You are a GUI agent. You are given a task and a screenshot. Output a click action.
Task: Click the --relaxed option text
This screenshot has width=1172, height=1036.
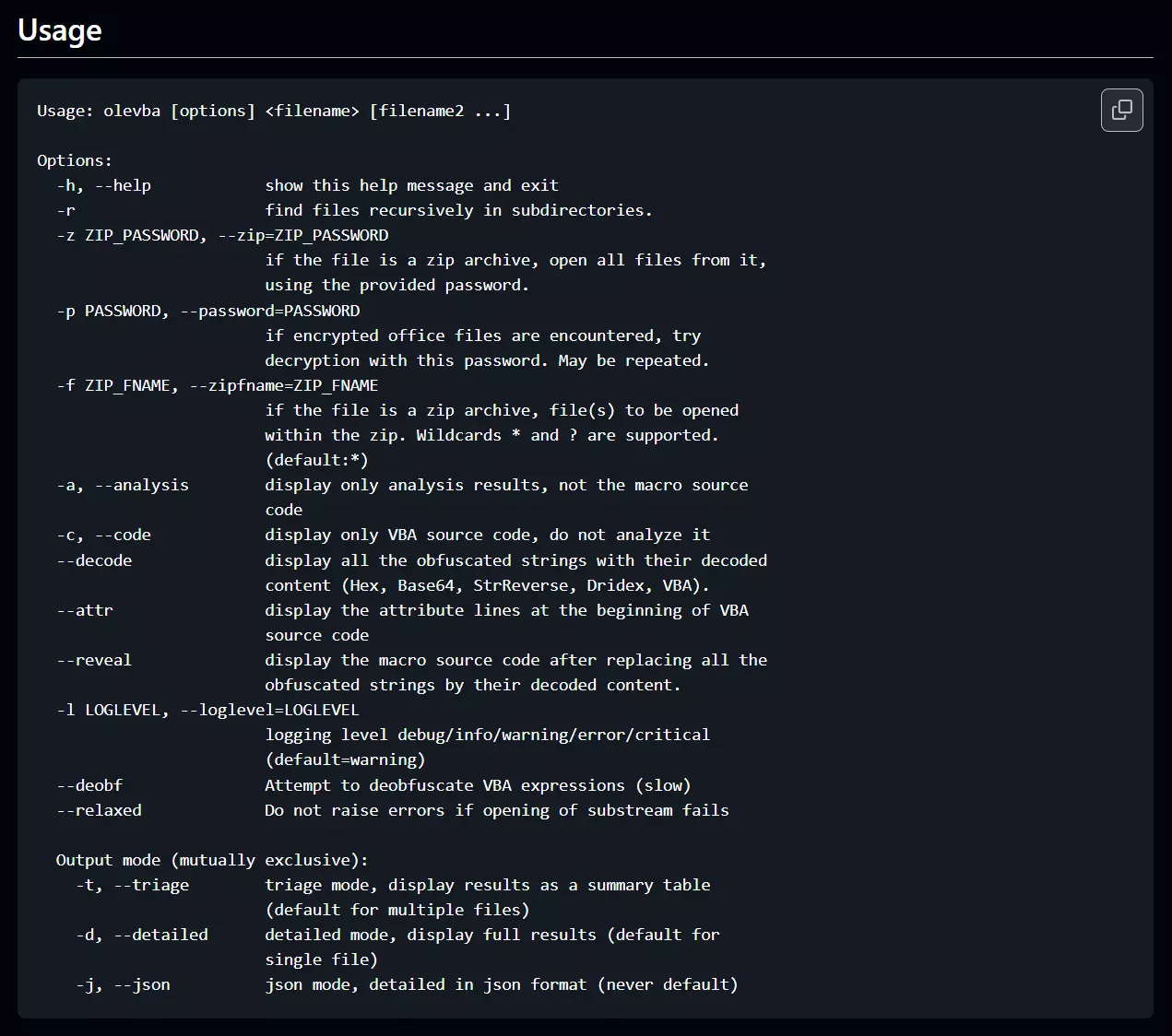pos(99,810)
